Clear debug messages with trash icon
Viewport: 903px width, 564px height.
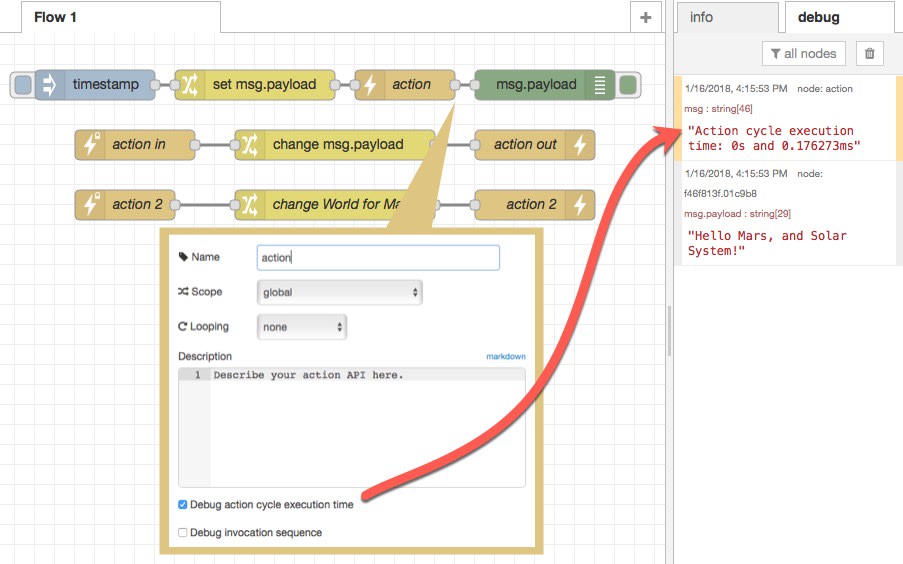[x=870, y=54]
